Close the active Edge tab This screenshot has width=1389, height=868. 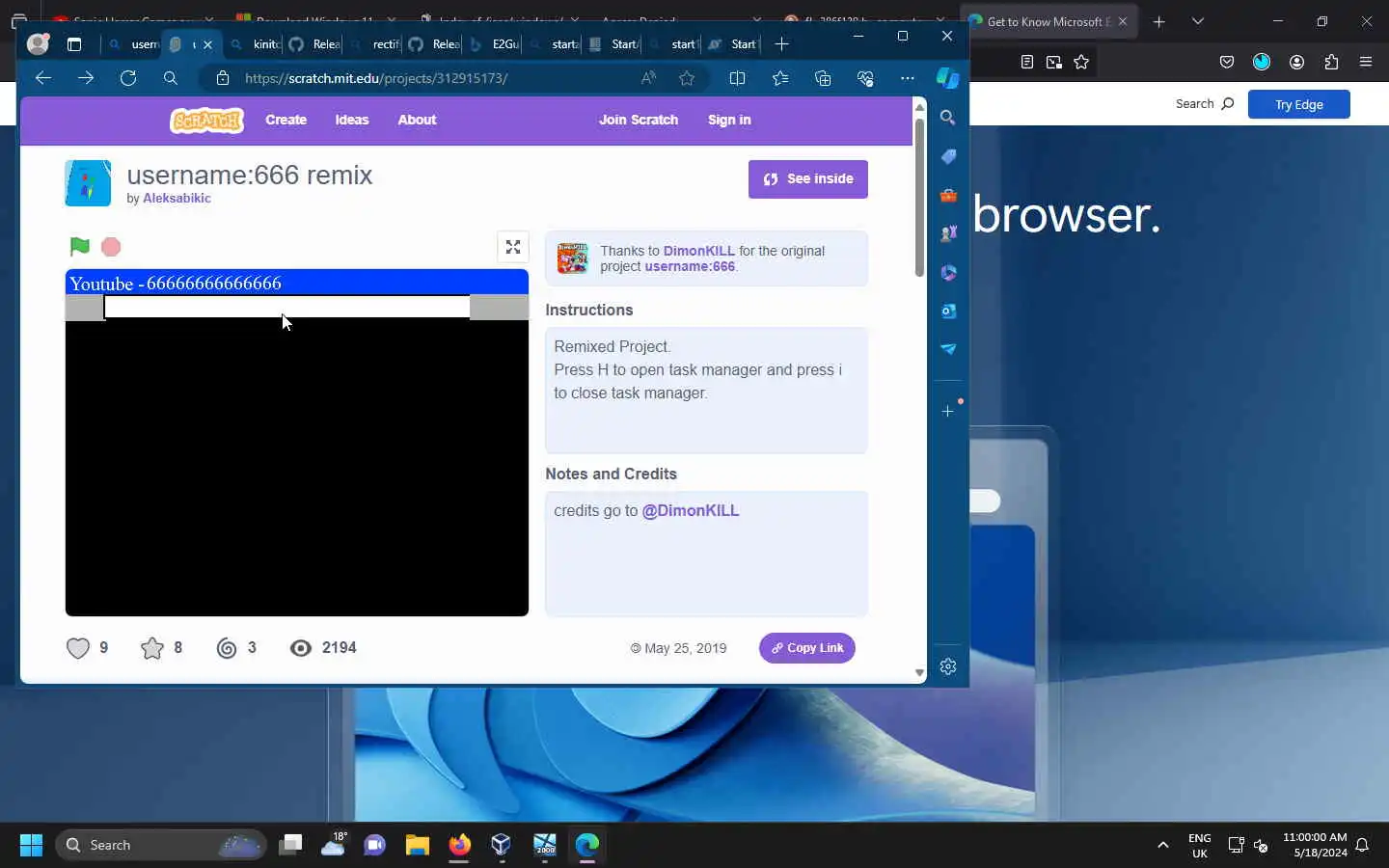[x=207, y=44]
